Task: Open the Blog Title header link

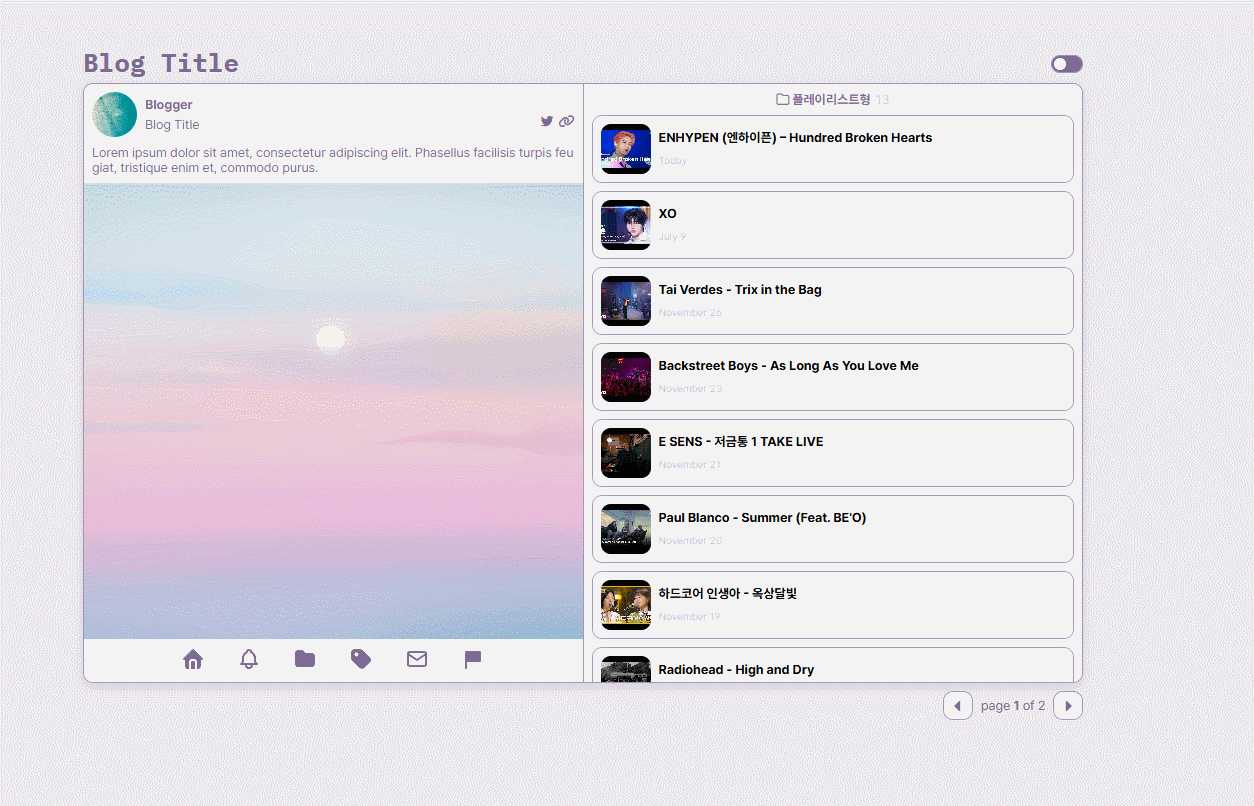Action: pos(161,63)
